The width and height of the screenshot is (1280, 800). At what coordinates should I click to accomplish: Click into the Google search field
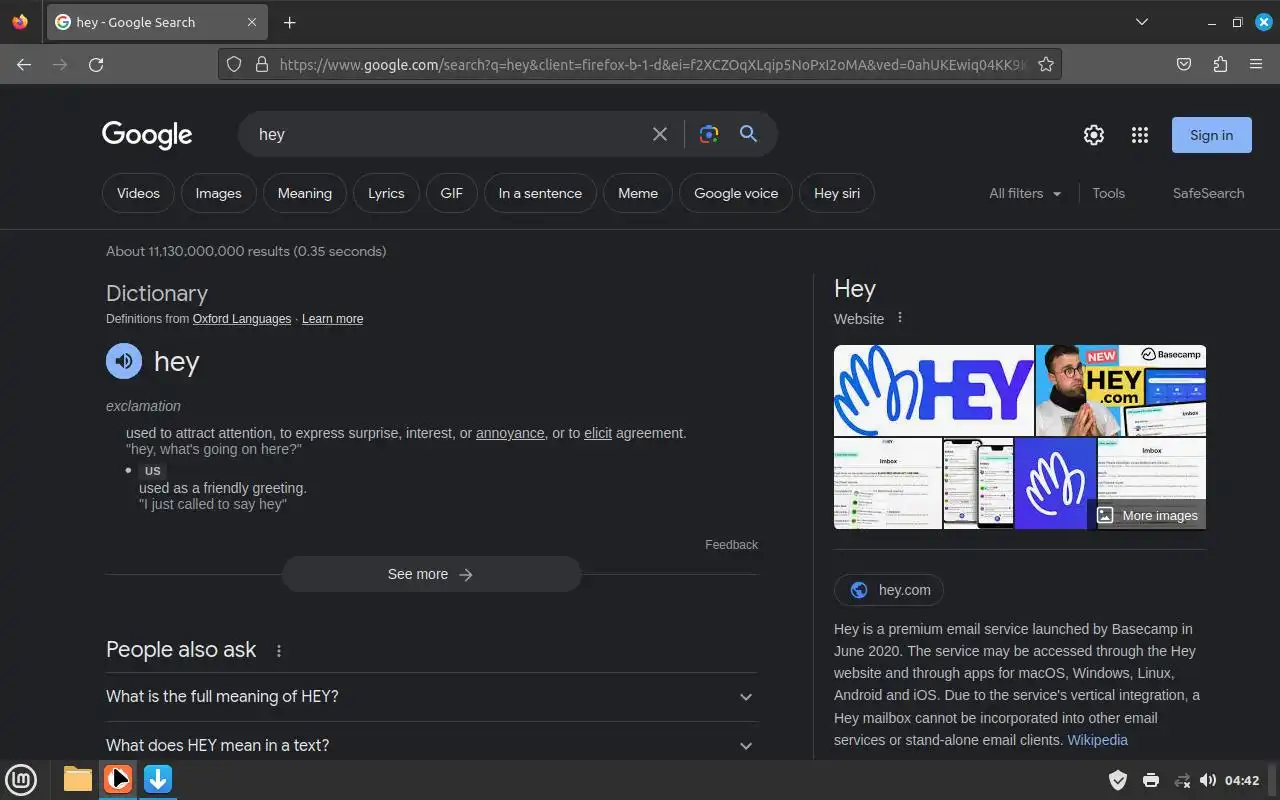(450, 134)
